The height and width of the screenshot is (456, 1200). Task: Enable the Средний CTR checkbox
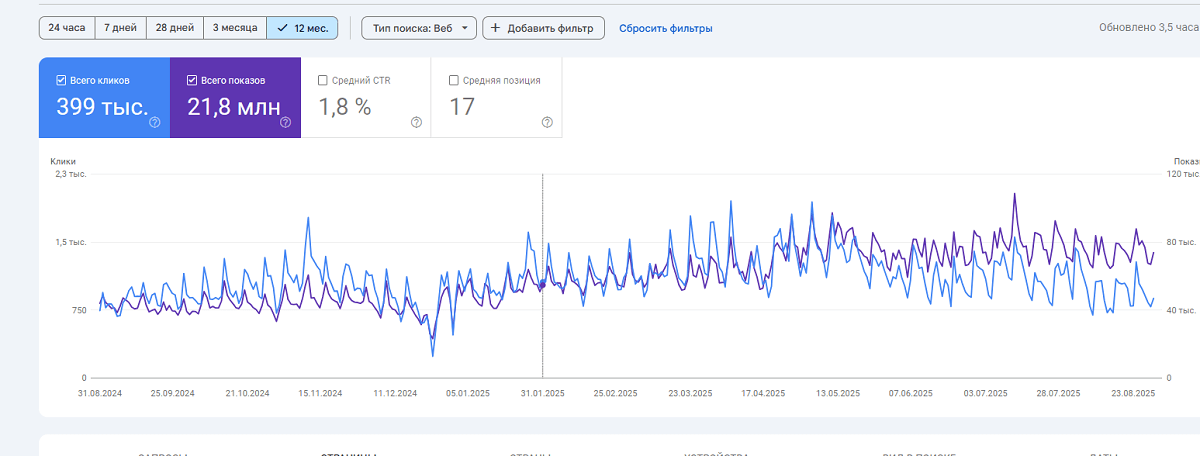(x=323, y=80)
